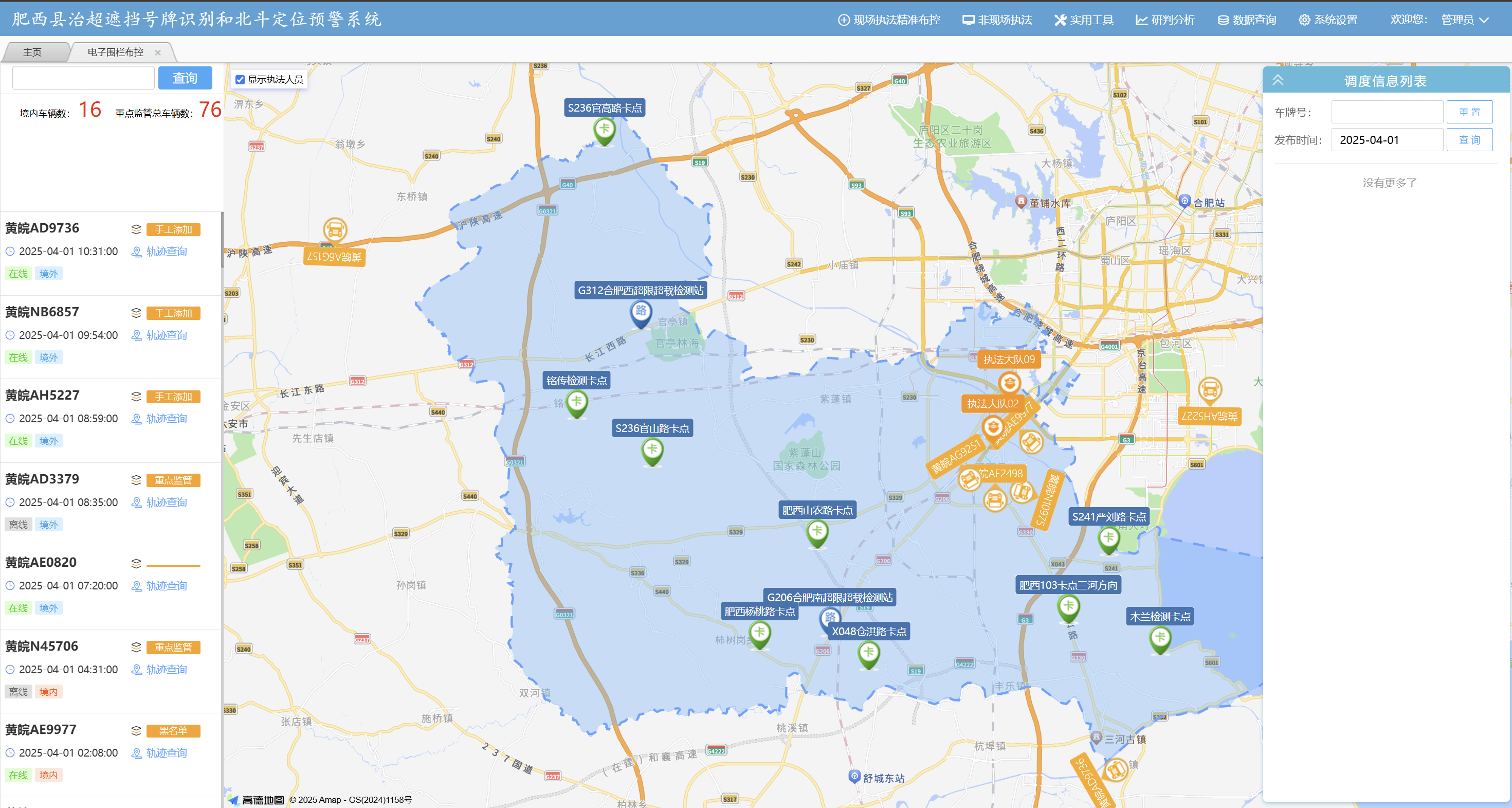The height and width of the screenshot is (808, 1512).
Task: Click the 黑名单 tag for 黄皖AE9977
Action: [x=173, y=730]
